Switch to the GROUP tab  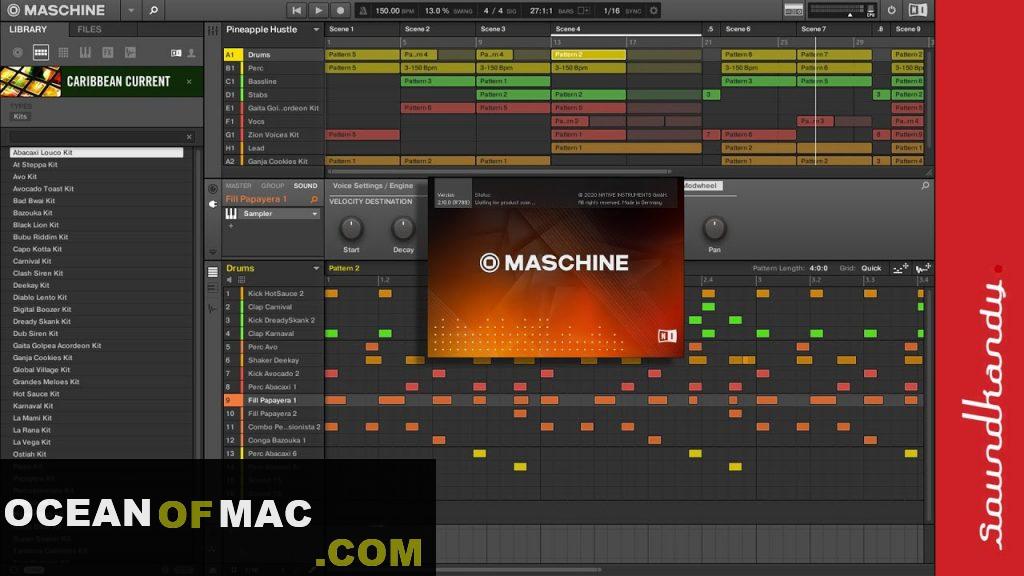coord(272,185)
